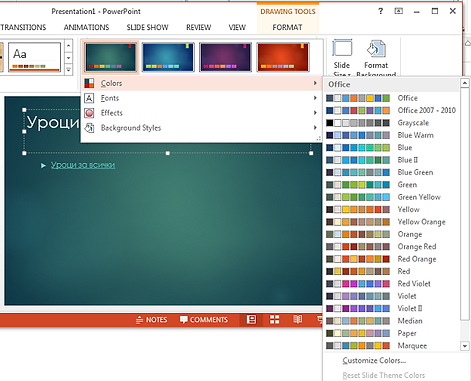This screenshot has width=471, height=381.
Task: Open the Colors submenu
Action: [202, 83]
